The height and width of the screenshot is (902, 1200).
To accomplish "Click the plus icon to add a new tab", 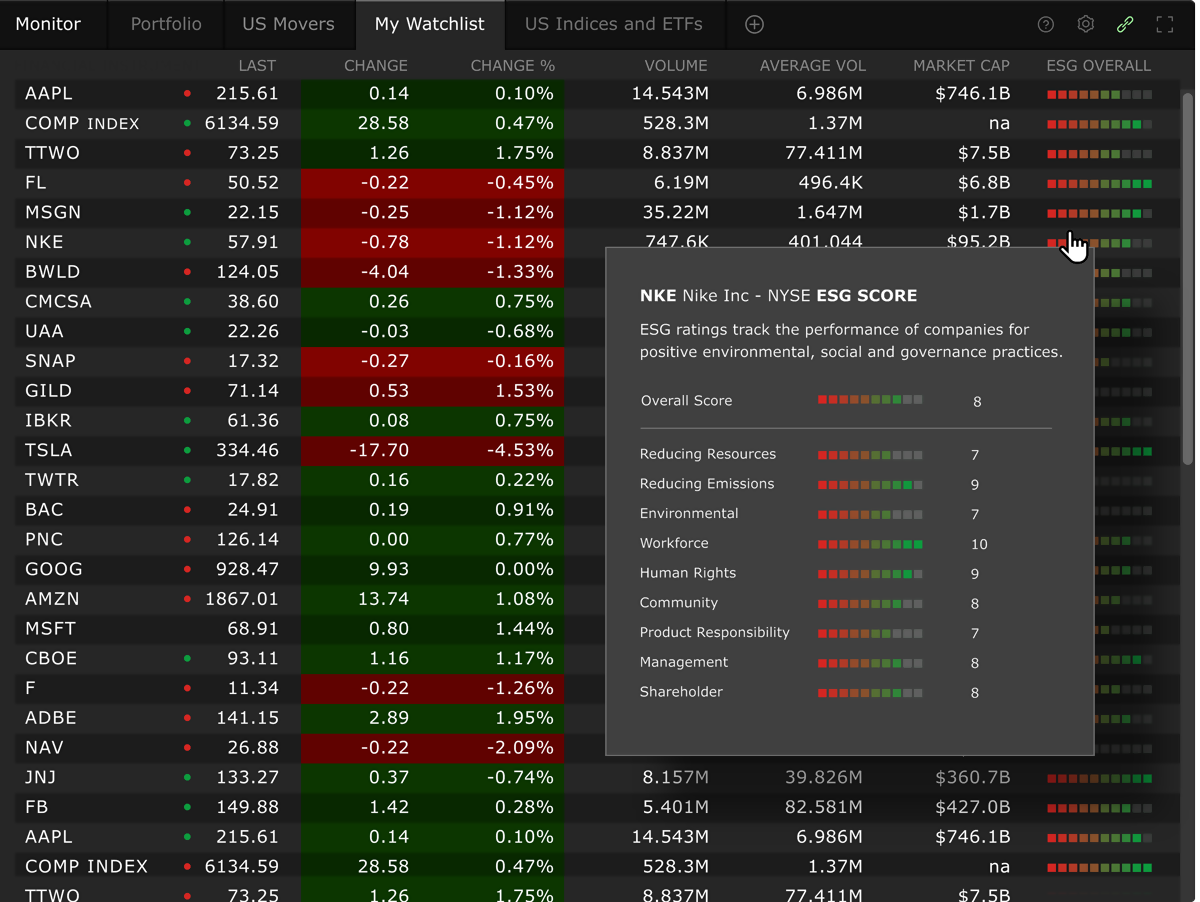I will tap(754, 24).
